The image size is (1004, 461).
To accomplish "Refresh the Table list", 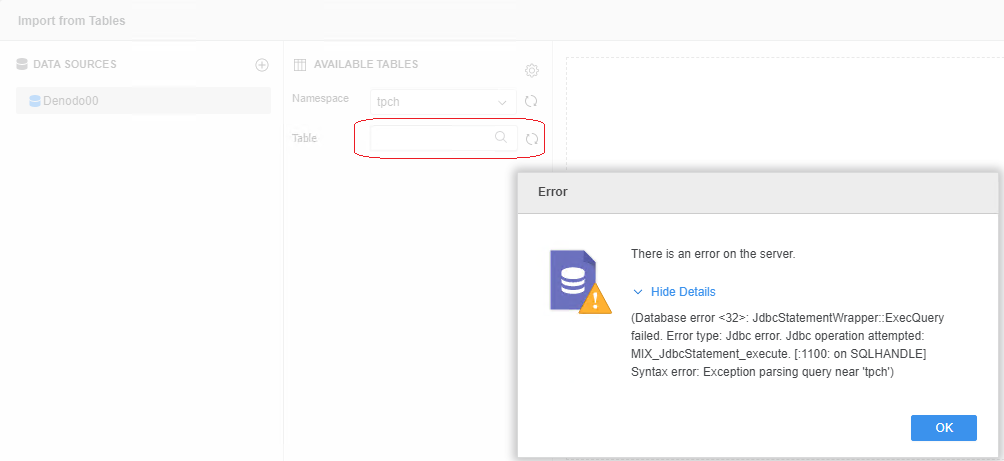I will point(532,139).
